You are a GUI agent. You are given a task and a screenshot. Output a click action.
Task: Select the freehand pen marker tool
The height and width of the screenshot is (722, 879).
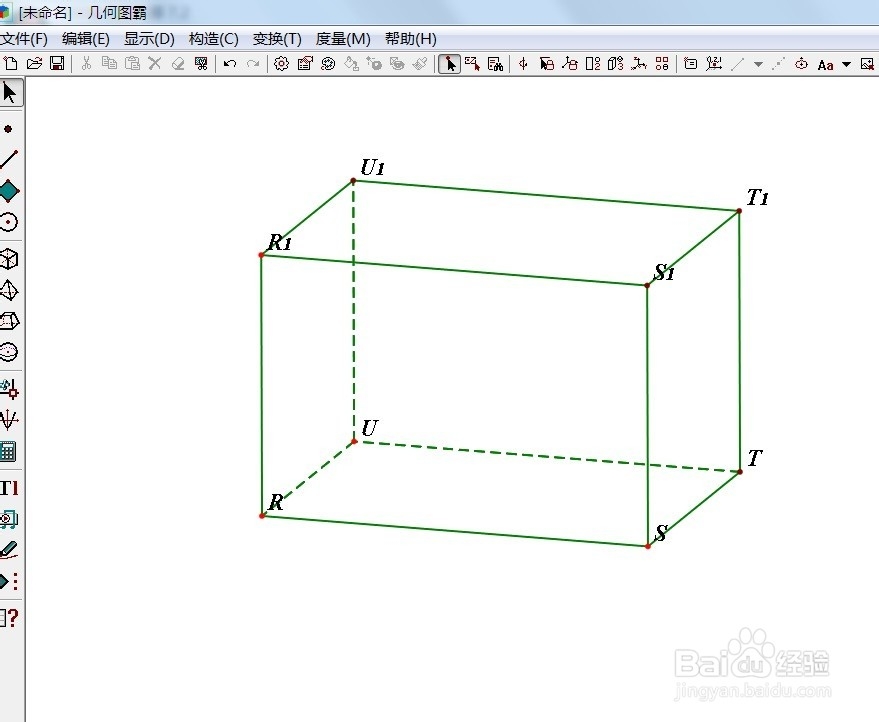click(x=9, y=550)
